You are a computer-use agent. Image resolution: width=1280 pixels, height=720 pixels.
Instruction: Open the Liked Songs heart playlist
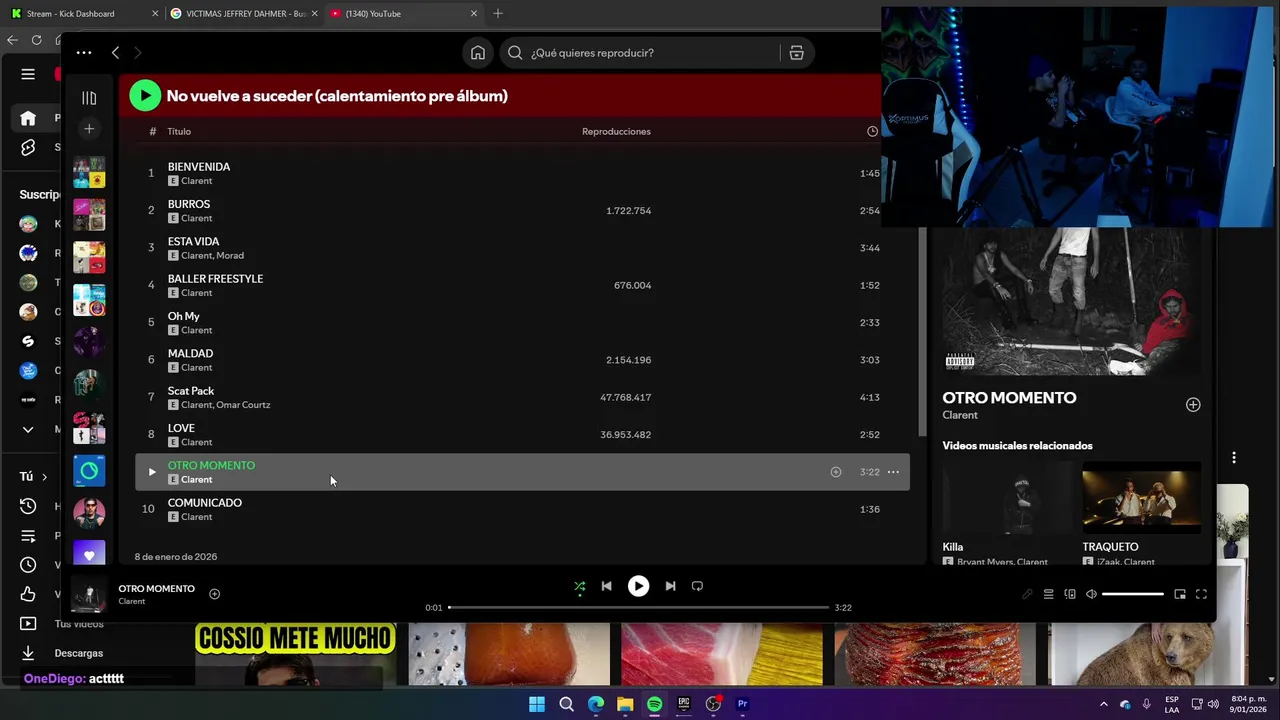89,553
